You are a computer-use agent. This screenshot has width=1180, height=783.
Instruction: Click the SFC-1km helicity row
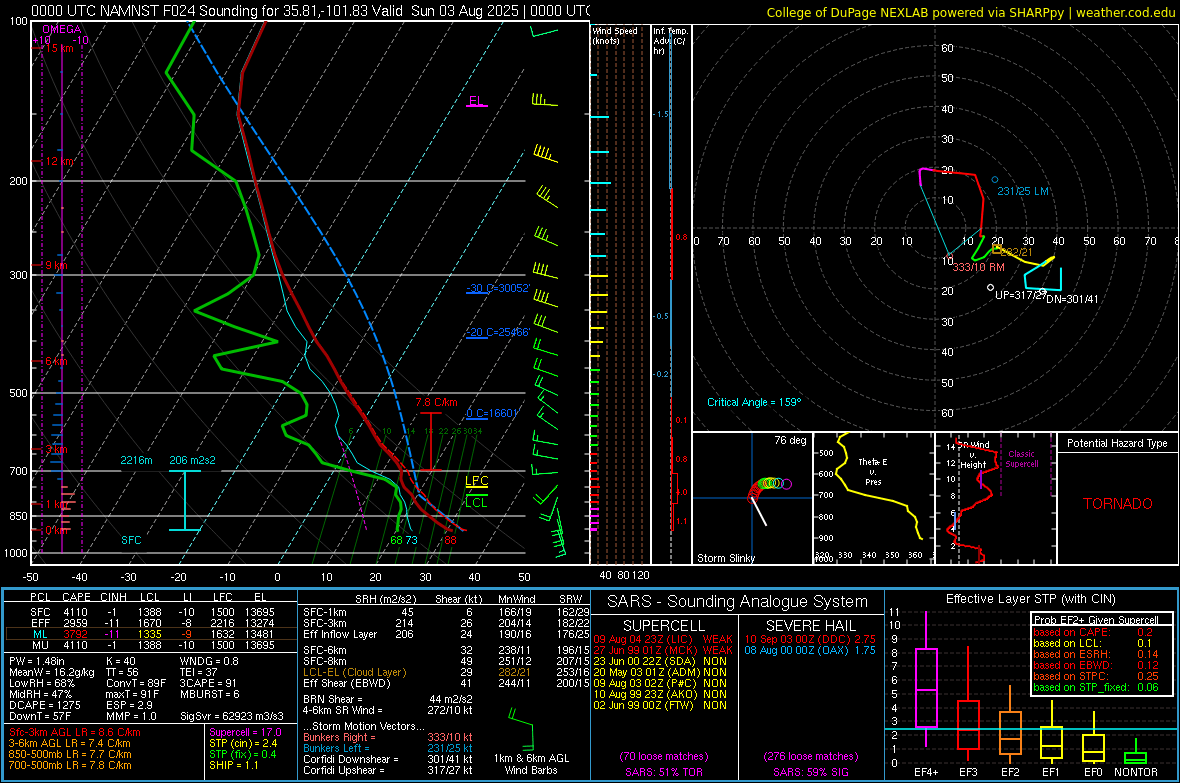pos(446,612)
